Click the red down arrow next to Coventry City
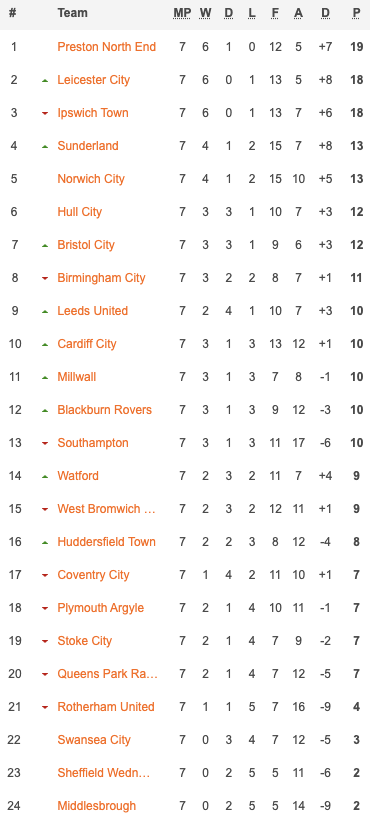 pos(45,576)
